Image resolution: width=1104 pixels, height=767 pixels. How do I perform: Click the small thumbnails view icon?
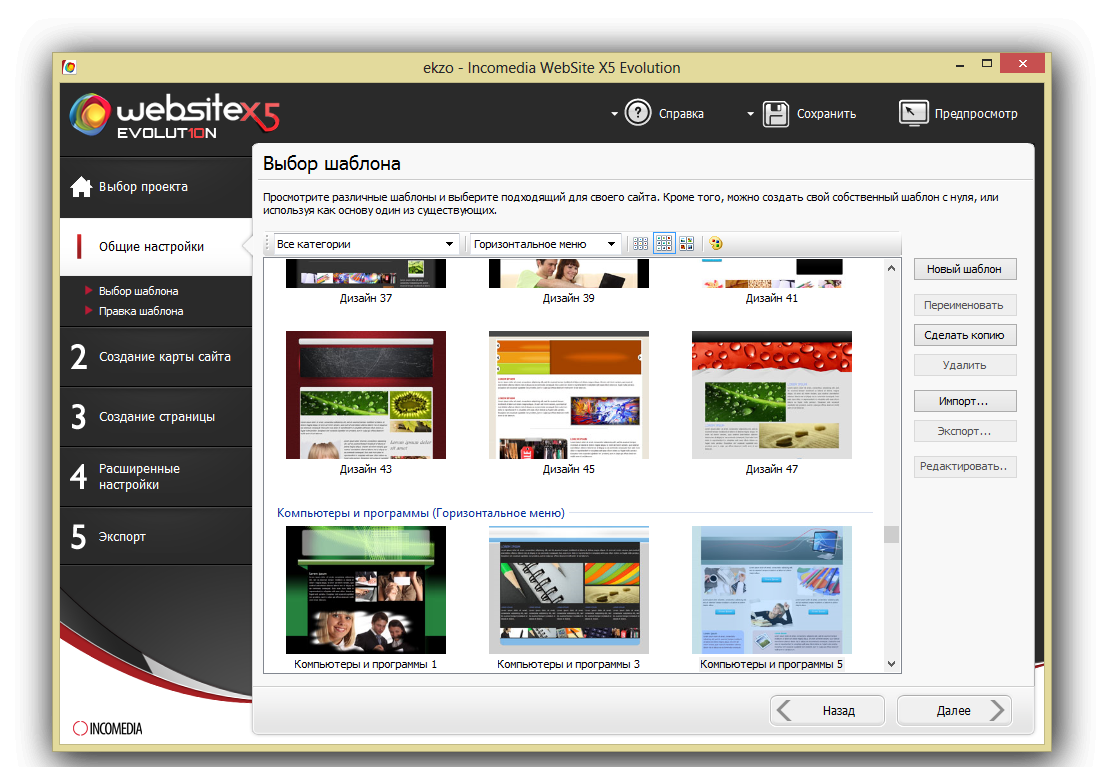click(640, 244)
